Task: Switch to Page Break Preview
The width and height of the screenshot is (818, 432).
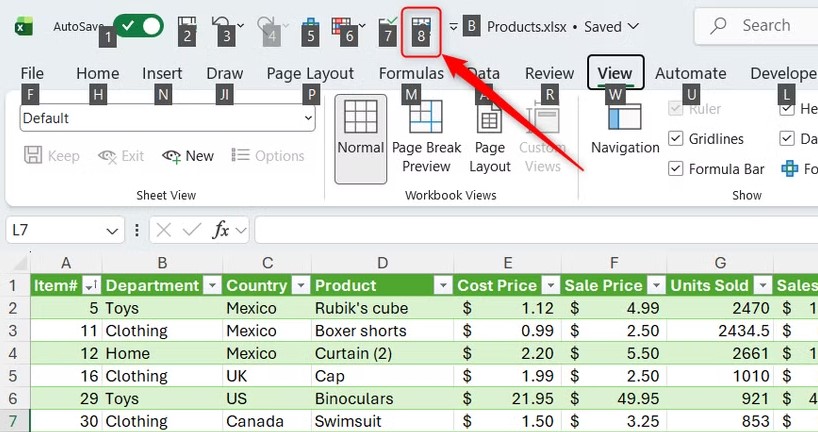Action: tap(426, 139)
